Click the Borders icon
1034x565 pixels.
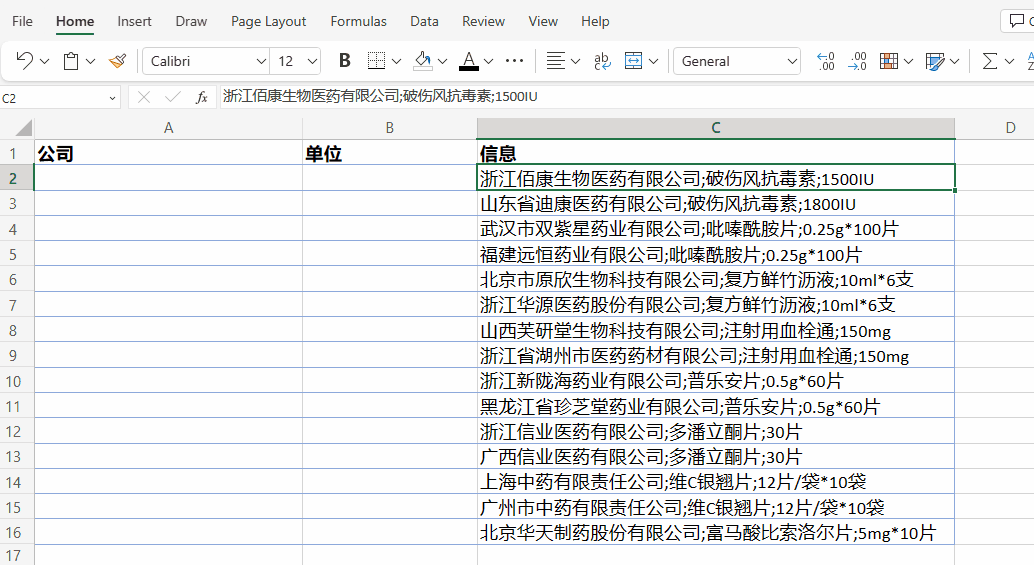pyautogui.click(x=376, y=61)
